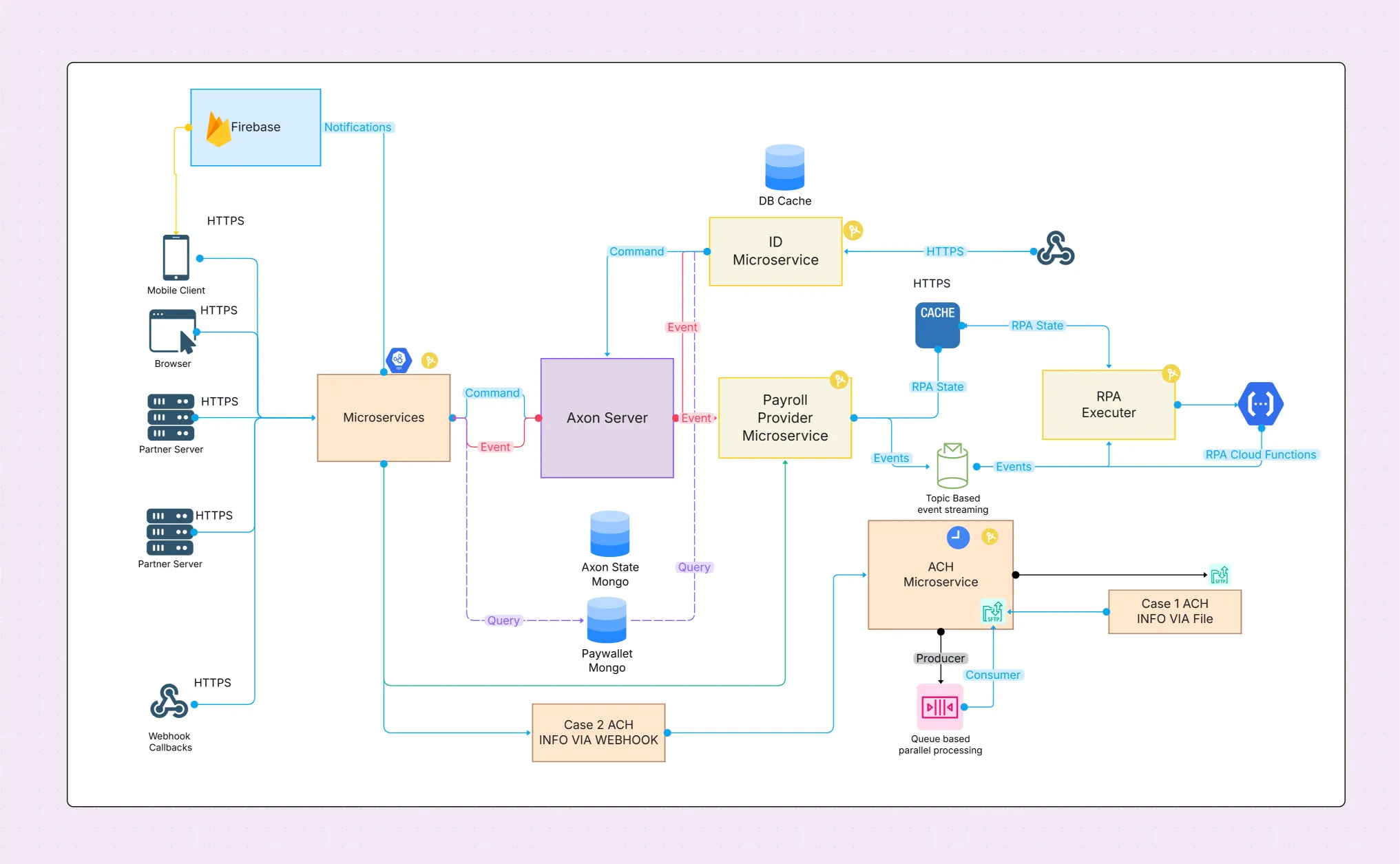
Task: Click the Paywallet Mongo database icon
Action: 607,620
